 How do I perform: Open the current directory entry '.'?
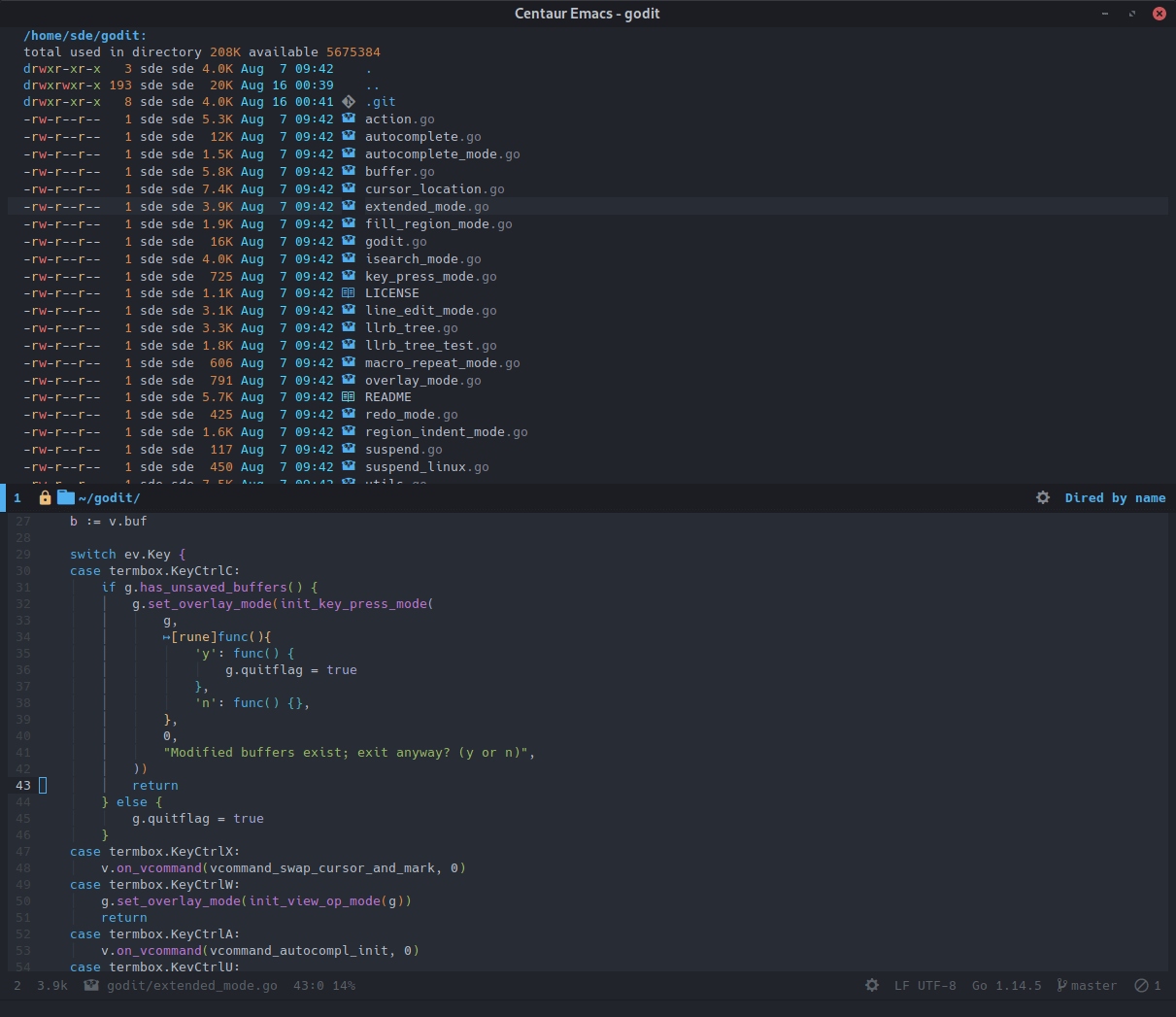[369, 69]
